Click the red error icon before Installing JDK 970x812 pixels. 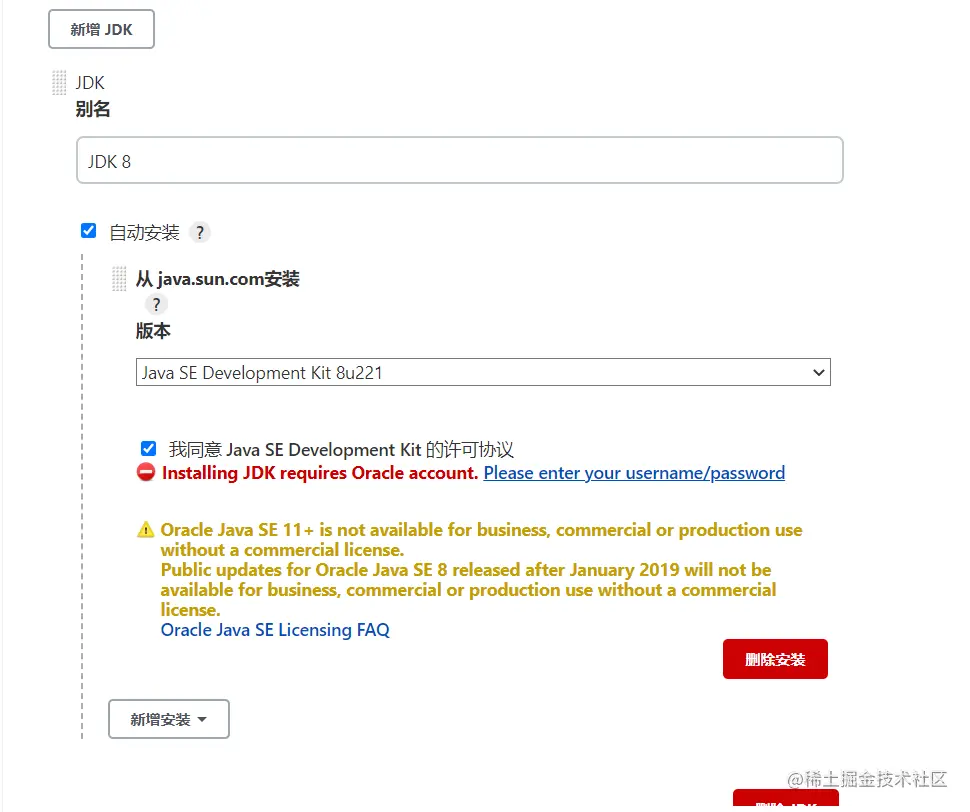tap(146, 472)
